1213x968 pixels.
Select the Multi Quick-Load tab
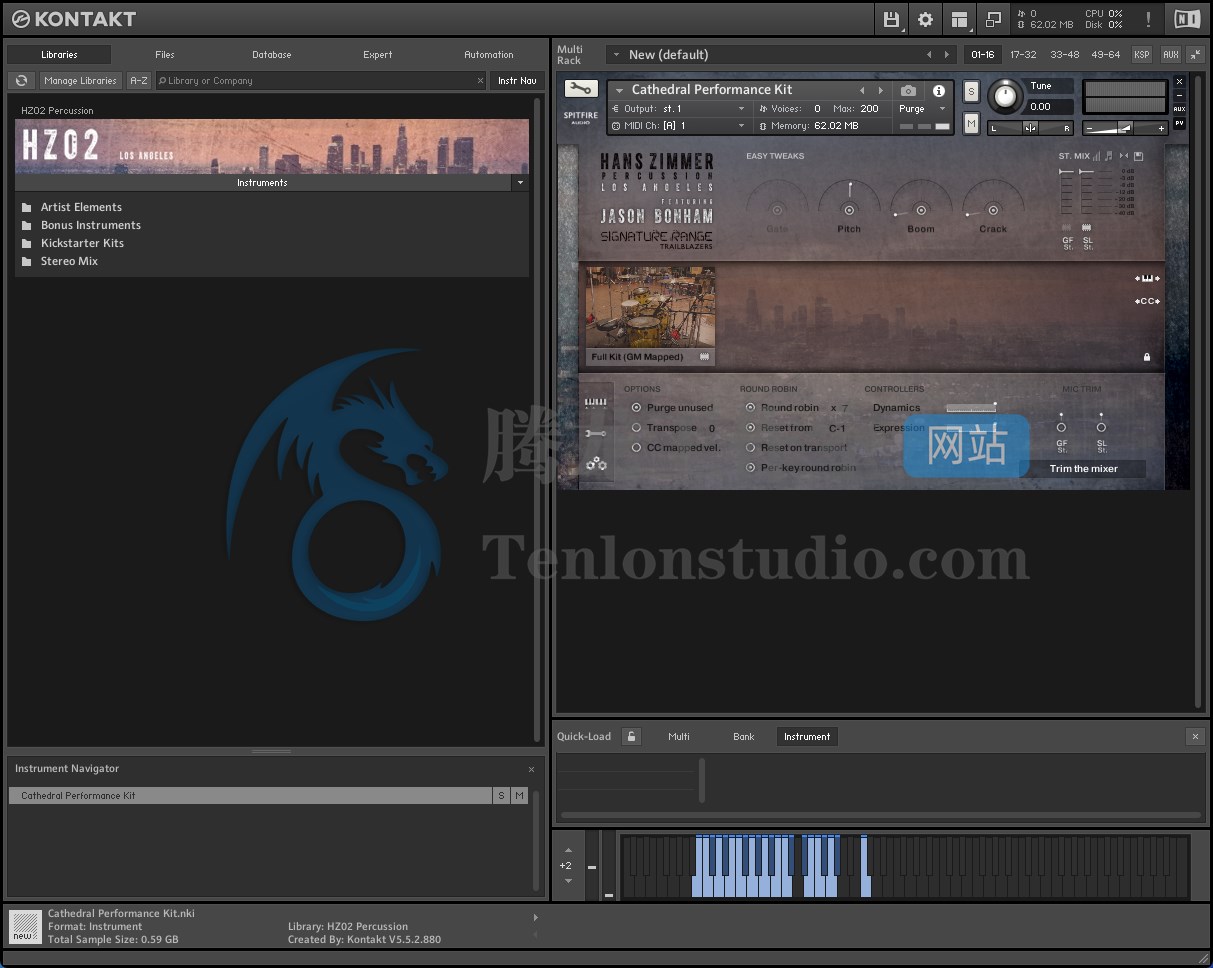(679, 737)
